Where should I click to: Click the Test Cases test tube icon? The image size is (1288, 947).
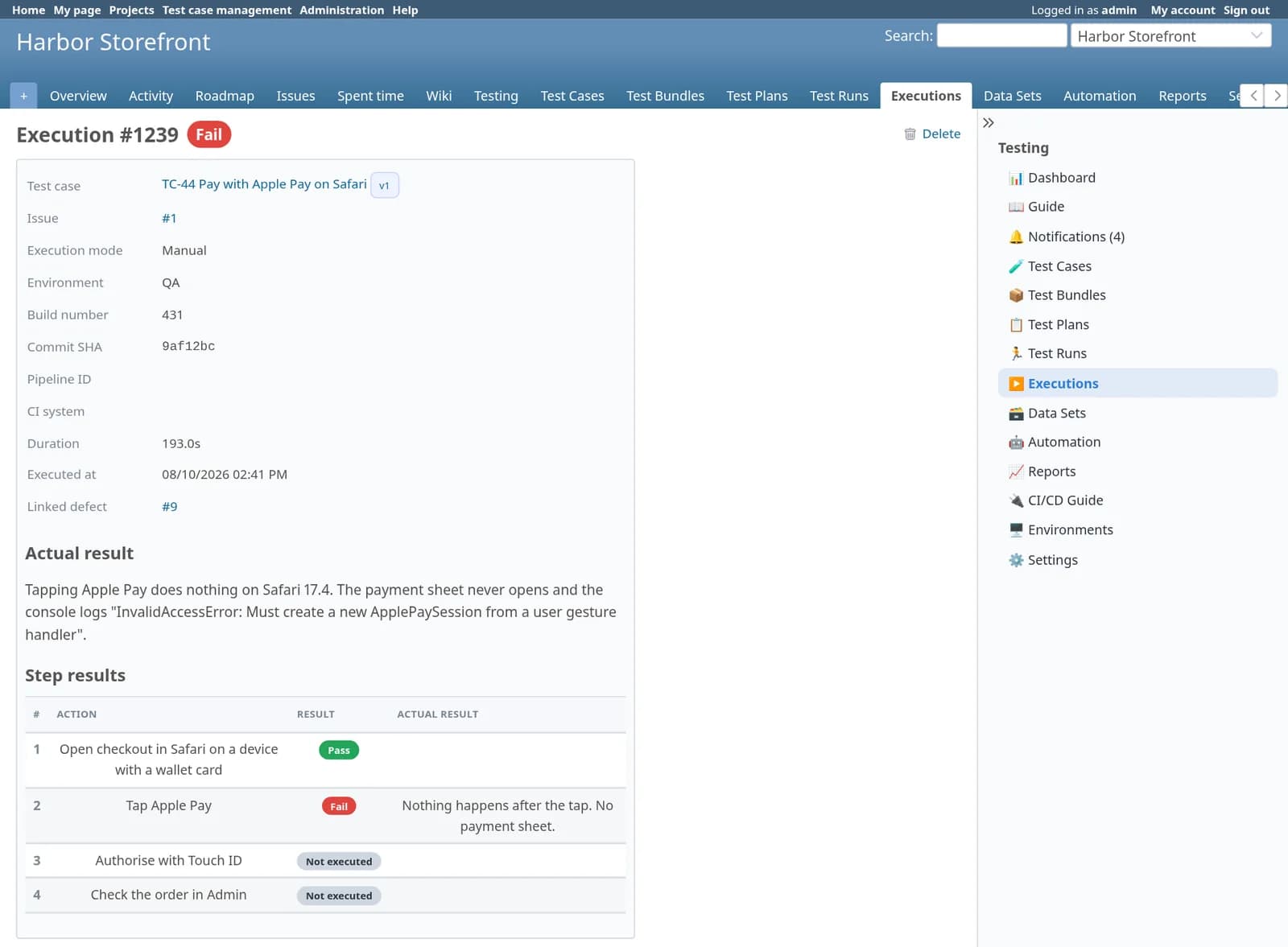[x=1016, y=266]
